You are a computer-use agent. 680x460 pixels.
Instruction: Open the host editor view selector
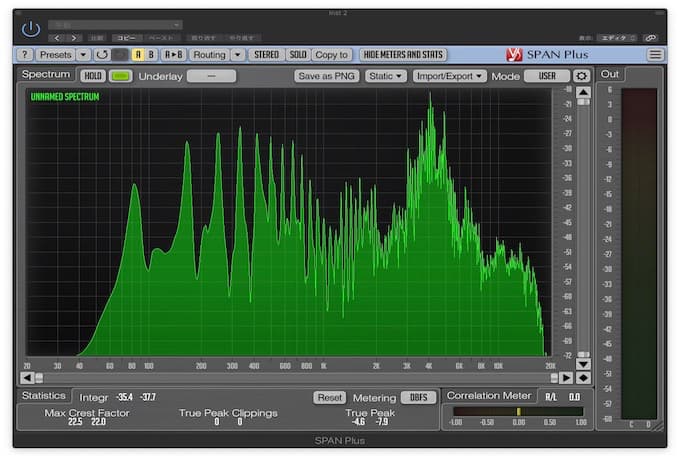[618, 38]
